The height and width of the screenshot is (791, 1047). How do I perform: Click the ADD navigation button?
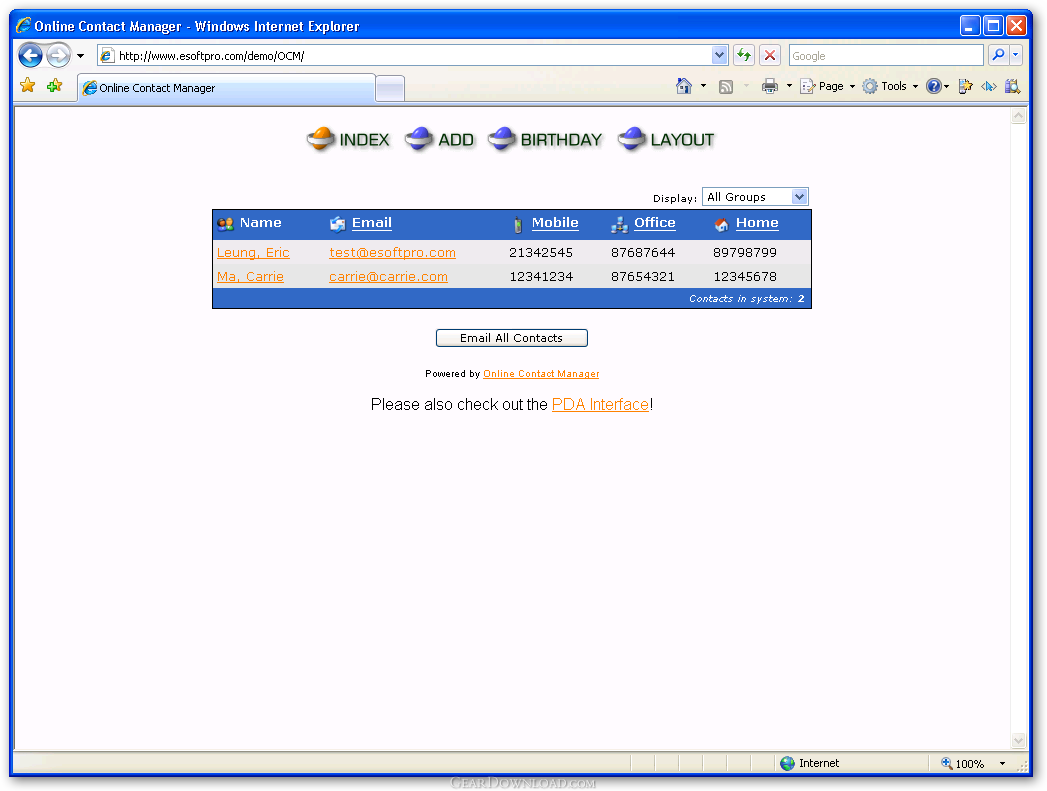point(440,140)
